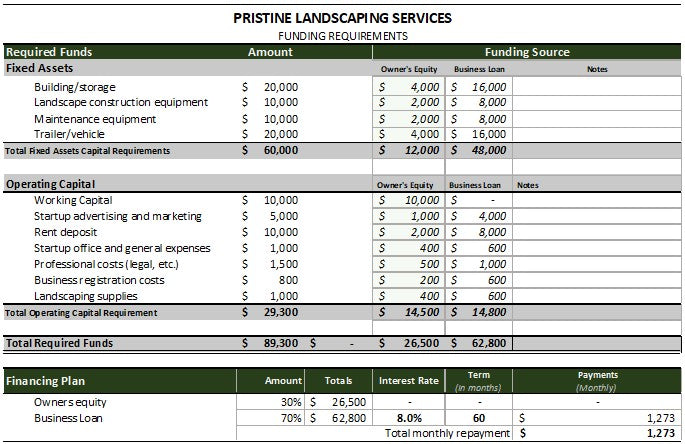The height and width of the screenshot is (444, 685).
Task: Select the Funding Source header cell
Action: click(x=527, y=52)
